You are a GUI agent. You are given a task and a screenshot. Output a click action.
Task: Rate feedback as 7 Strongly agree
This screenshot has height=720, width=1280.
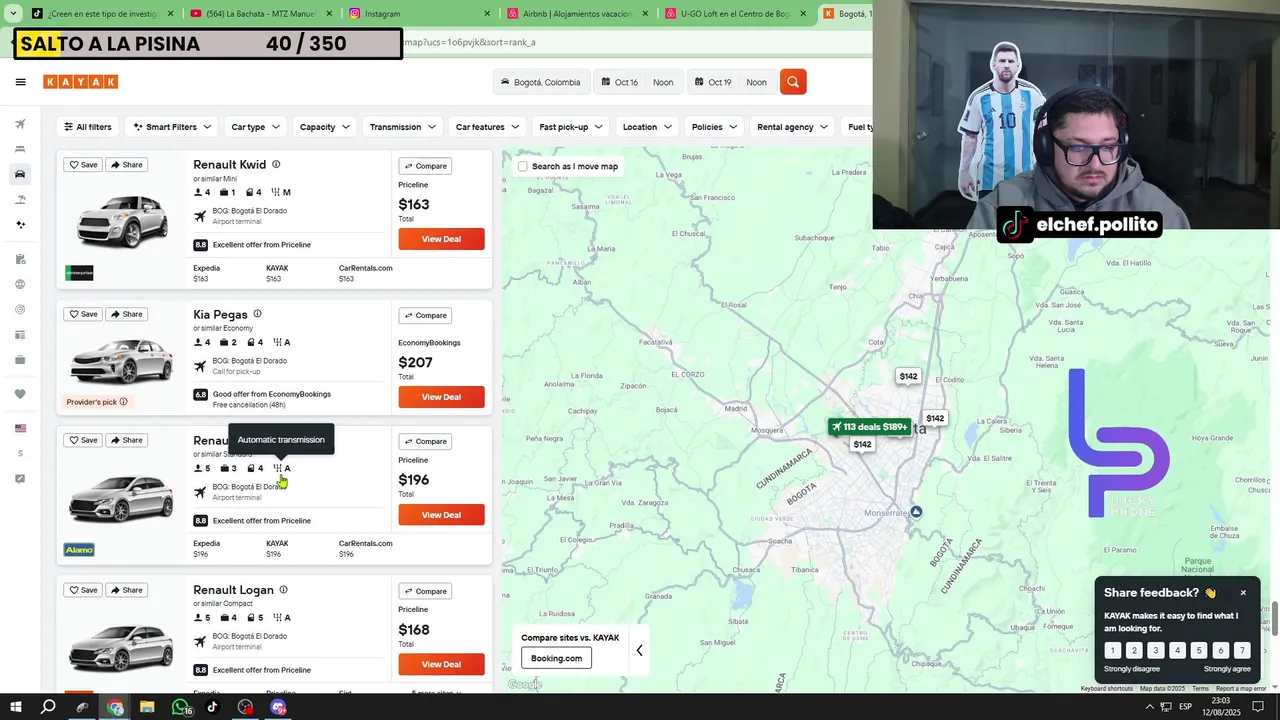1241,650
